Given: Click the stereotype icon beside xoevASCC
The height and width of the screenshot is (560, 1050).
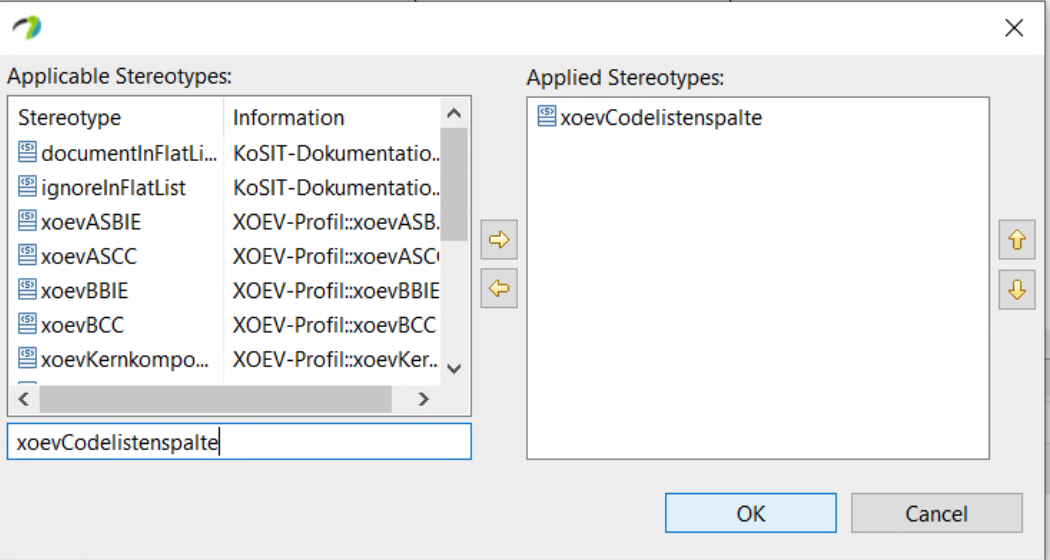Looking at the screenshot, I should click(x=27, y=256).
